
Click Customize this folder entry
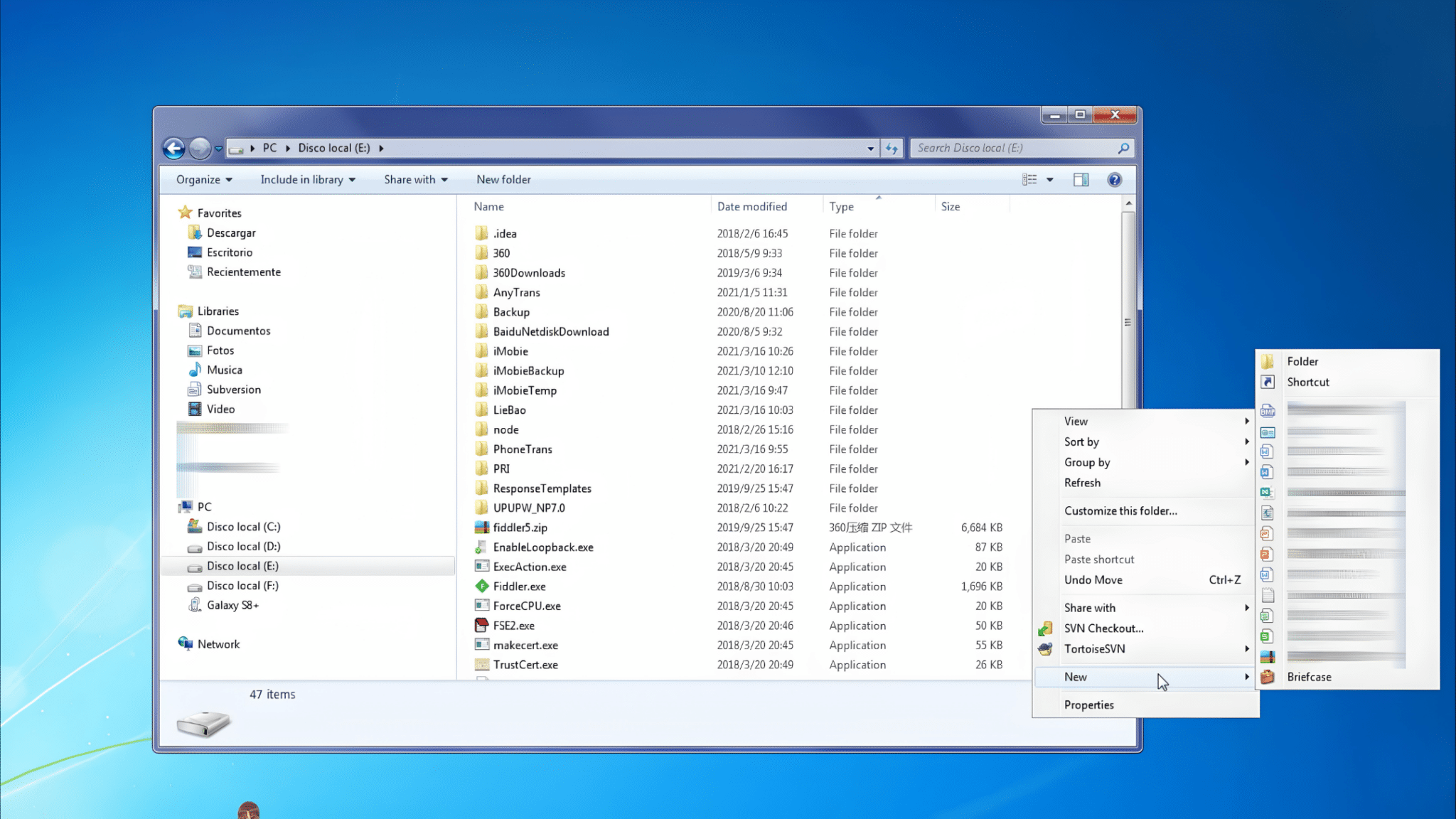click(1120, 511)
